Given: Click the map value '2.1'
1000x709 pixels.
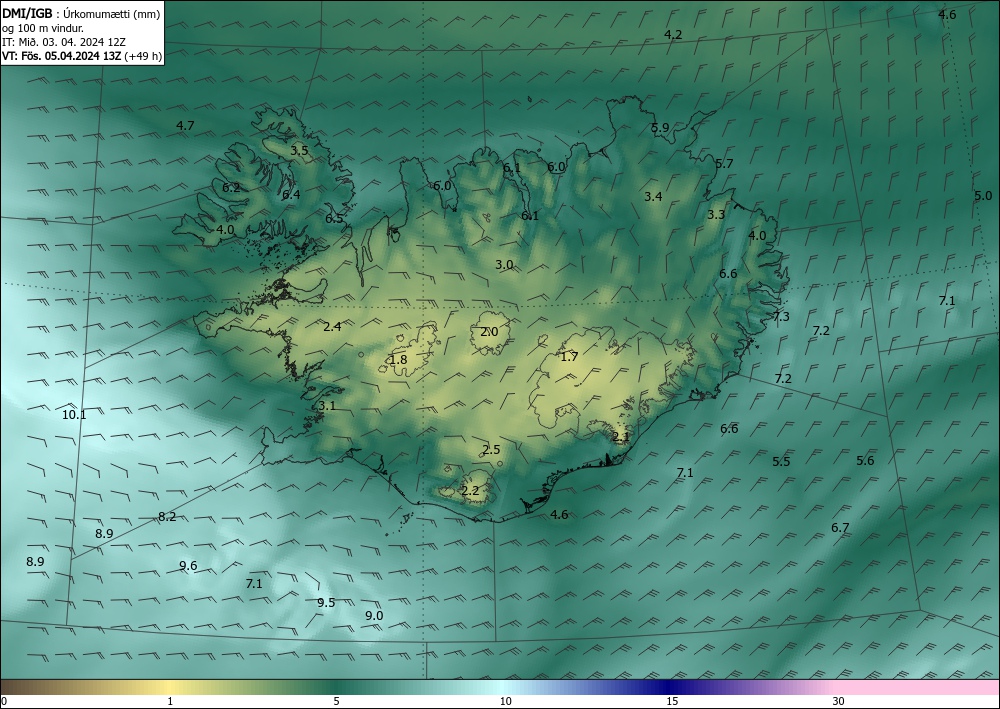Looking at the screenshot, I should [621, 437].
